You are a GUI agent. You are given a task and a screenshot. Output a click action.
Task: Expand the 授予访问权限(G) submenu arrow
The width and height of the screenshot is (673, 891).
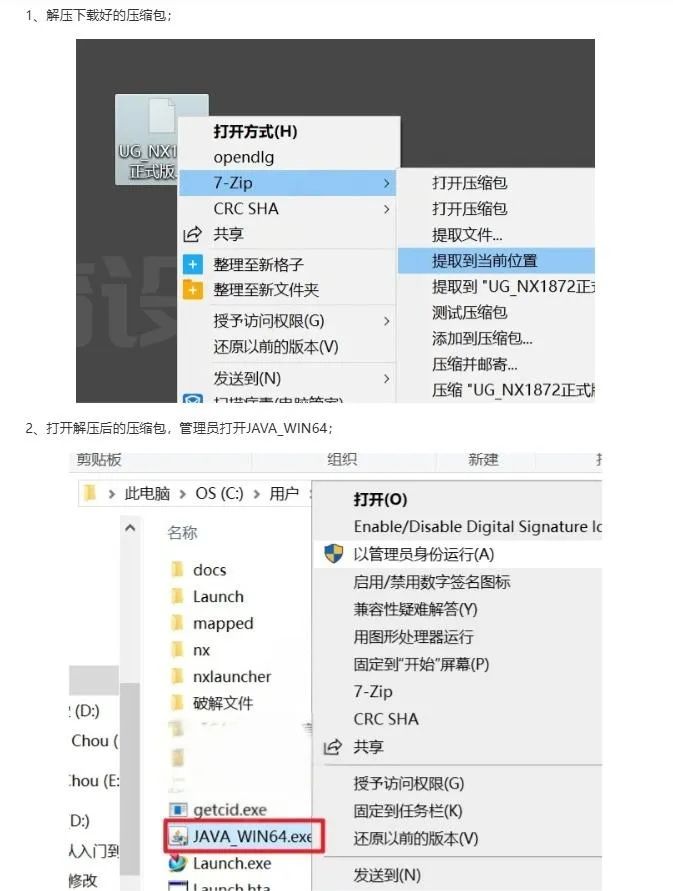click(387, 321)
